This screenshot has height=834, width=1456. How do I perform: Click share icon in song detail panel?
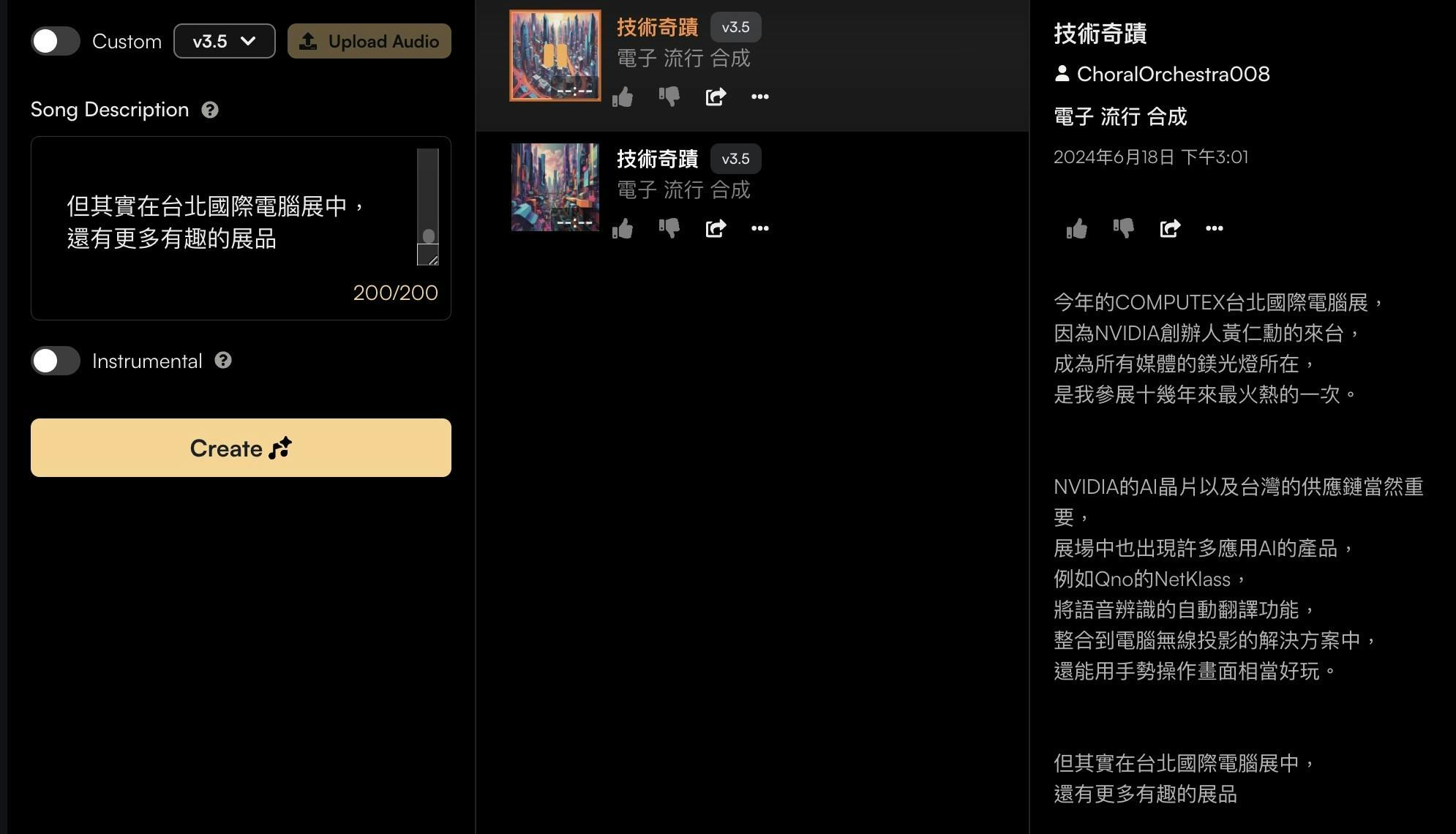coord(1170,228)
